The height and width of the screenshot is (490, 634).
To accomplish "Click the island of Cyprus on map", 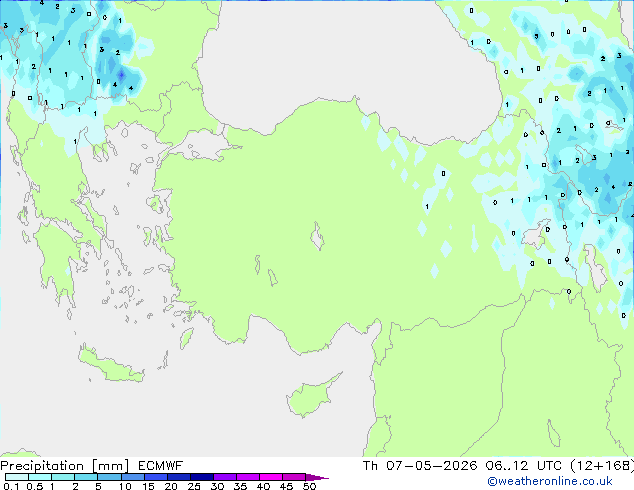I will tap(311, 397).
